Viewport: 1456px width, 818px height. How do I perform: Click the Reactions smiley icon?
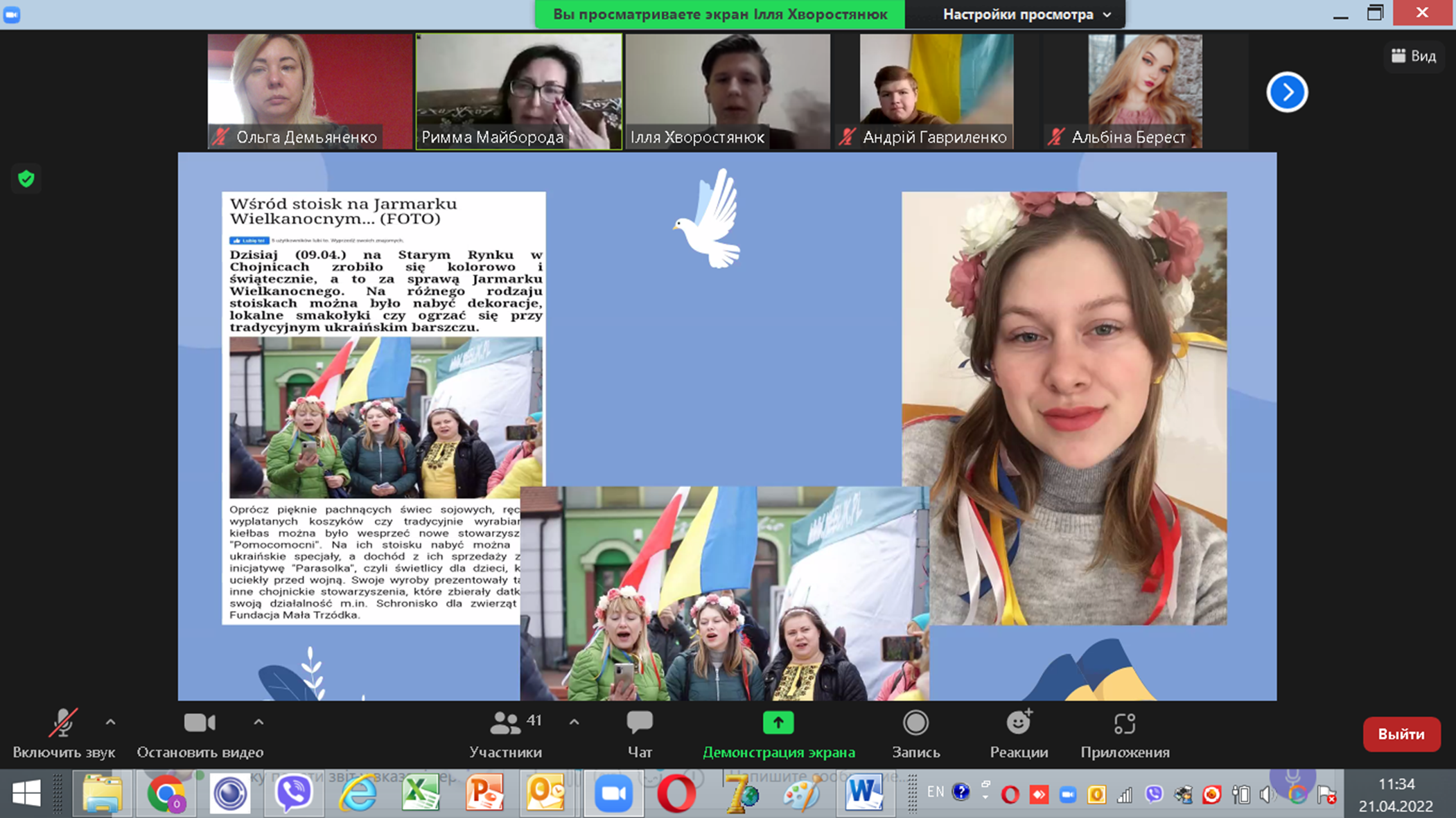pyautogui.click(x=1018, y=723)
